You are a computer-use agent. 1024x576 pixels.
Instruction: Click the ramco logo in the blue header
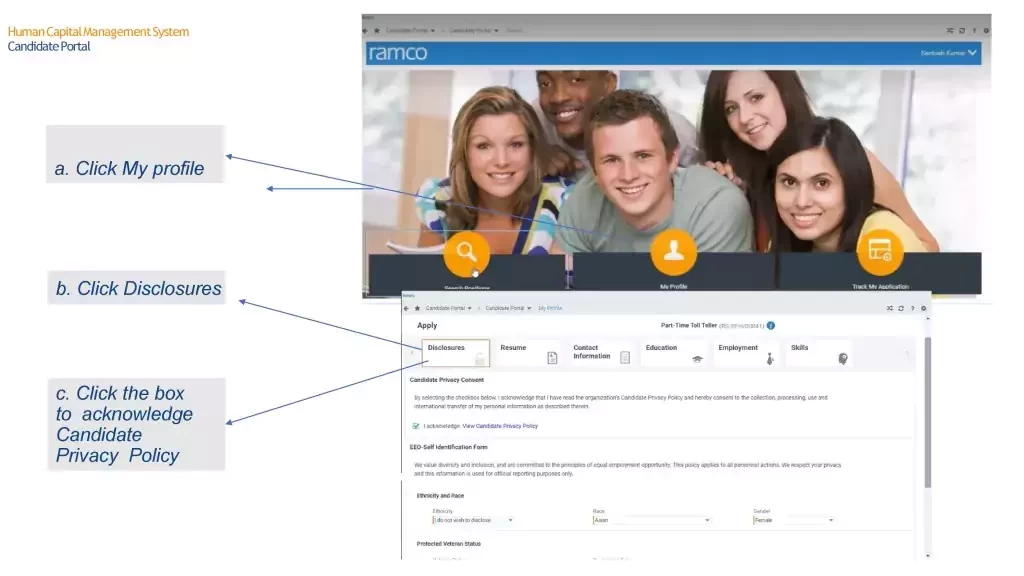[x=398, y=53]
